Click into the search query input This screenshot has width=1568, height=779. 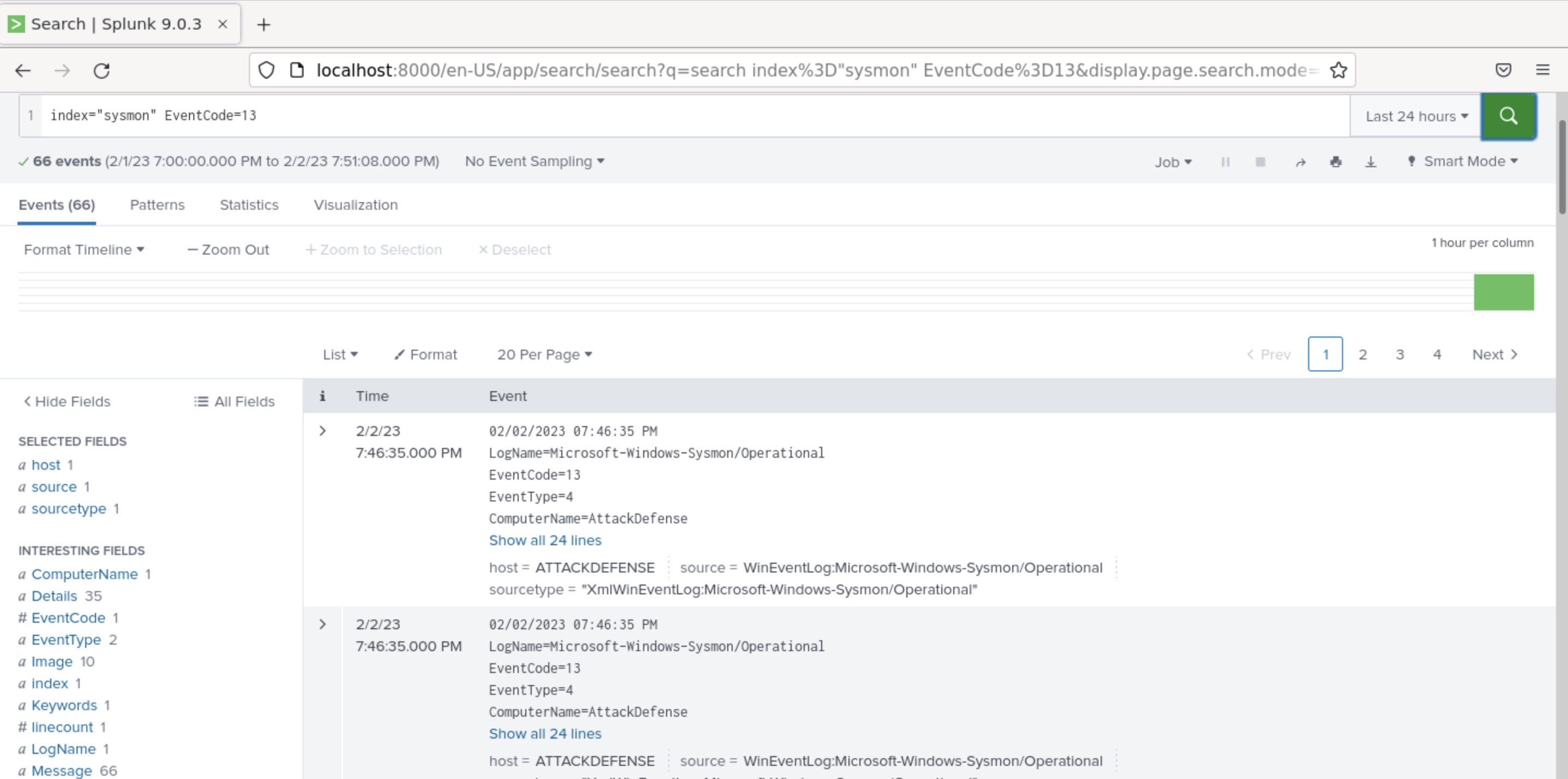pos(694,116)
